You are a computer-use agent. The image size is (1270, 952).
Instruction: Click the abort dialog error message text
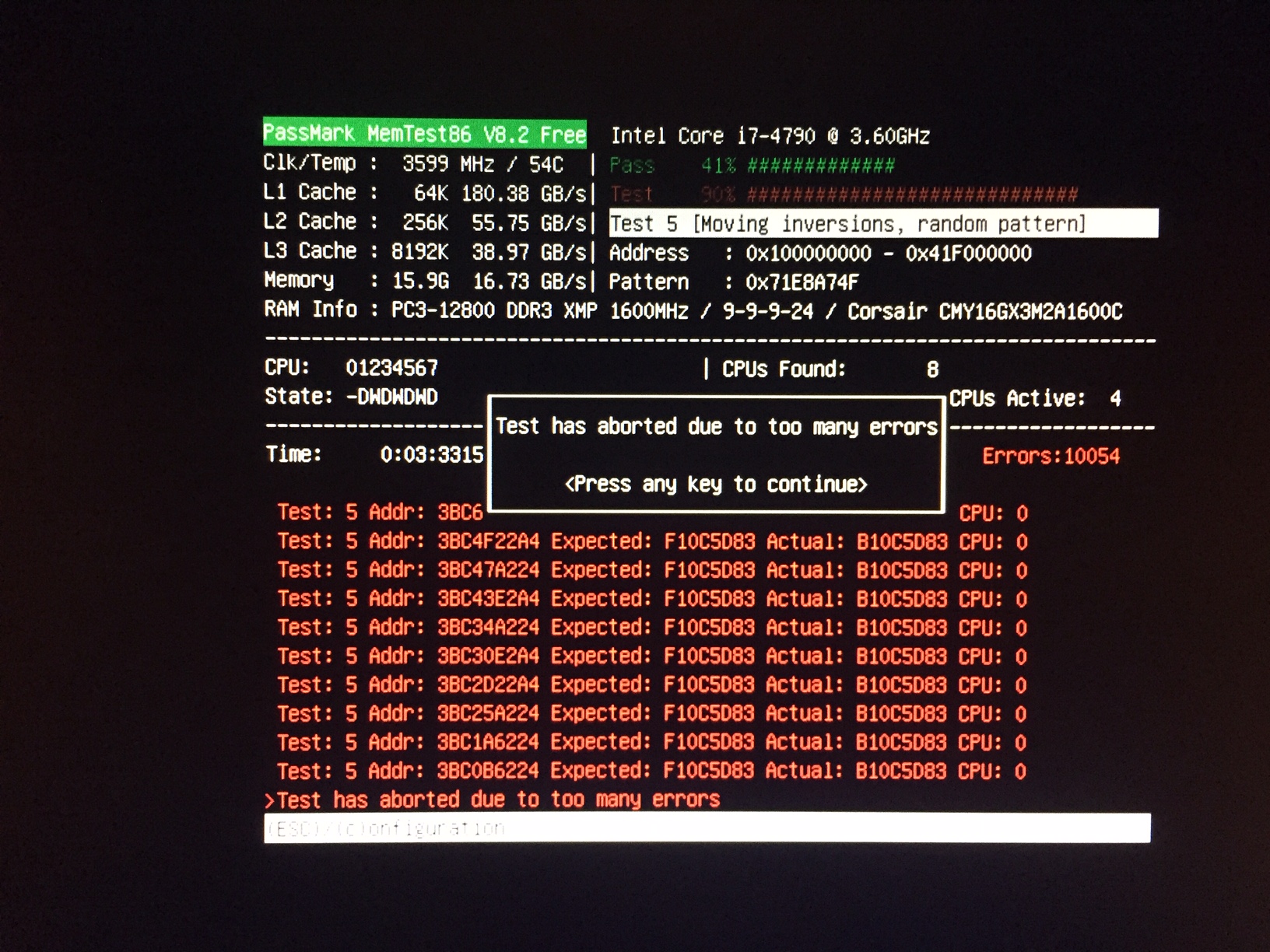(x=716, y=426)
